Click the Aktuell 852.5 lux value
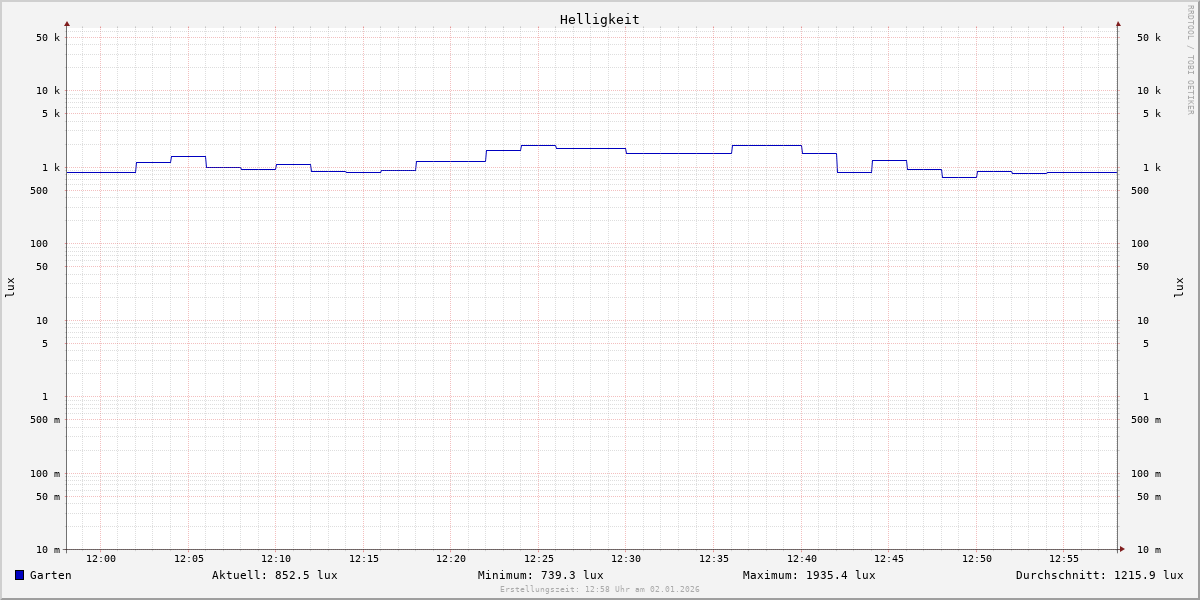The image size is (1200, 600). [x=274, y=575]
